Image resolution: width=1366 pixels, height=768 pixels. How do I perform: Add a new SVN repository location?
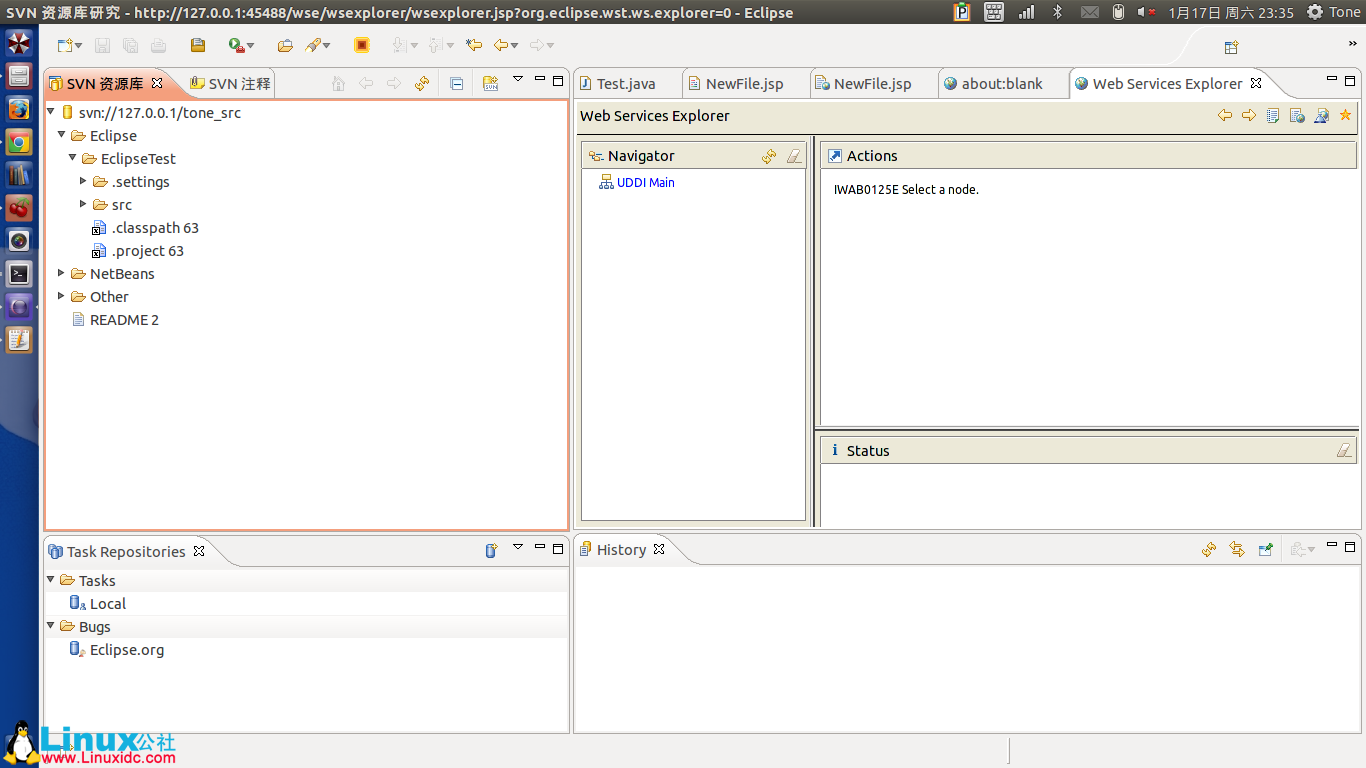coord(490,84)
